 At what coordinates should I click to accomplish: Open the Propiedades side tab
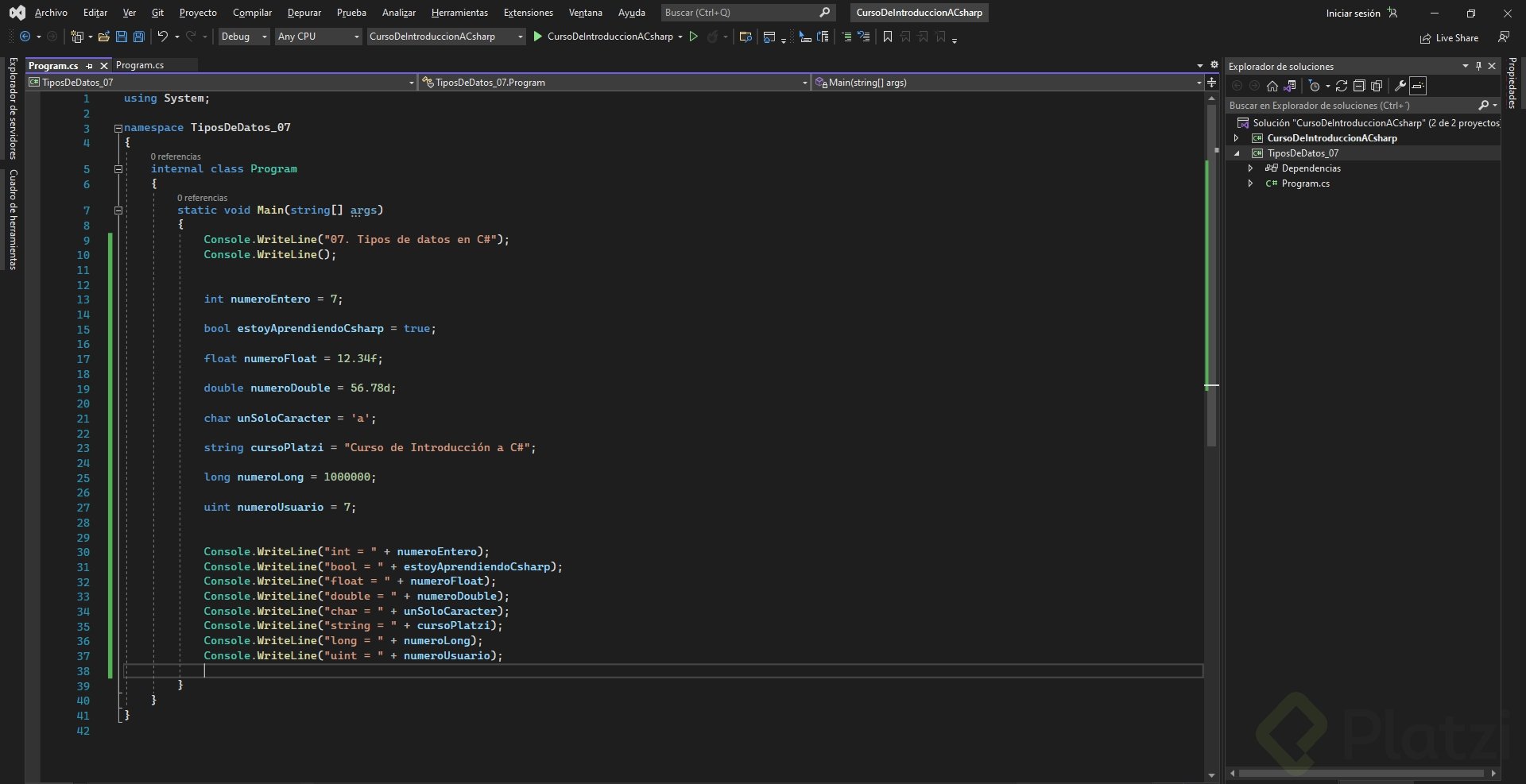pos(1512,83)
